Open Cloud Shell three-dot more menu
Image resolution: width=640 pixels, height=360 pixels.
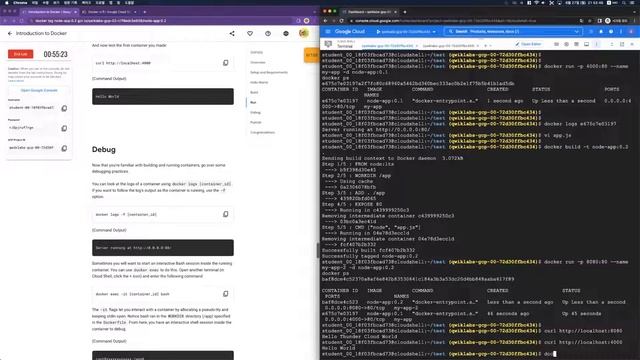(x=597, y=44)
